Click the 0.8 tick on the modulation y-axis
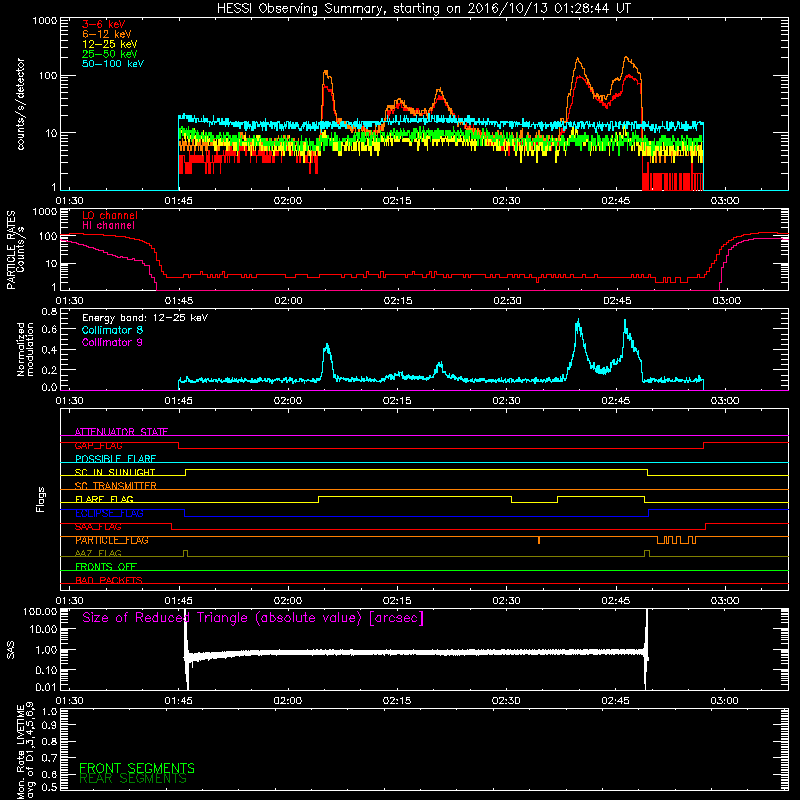This screenshot has height=800, width=800. click(x=49, y=311)
